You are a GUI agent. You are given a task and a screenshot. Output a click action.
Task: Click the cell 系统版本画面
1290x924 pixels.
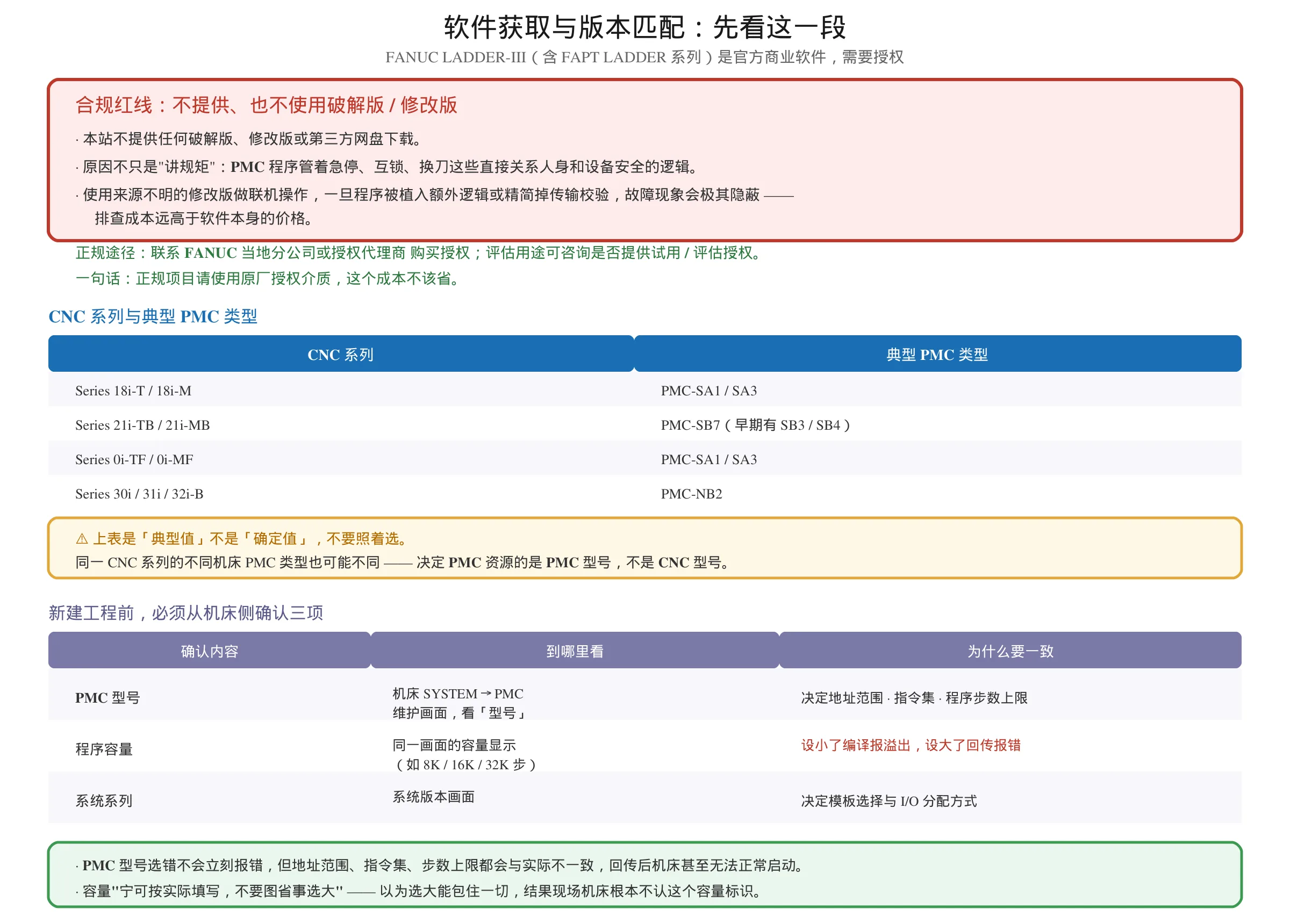[433, 797]
